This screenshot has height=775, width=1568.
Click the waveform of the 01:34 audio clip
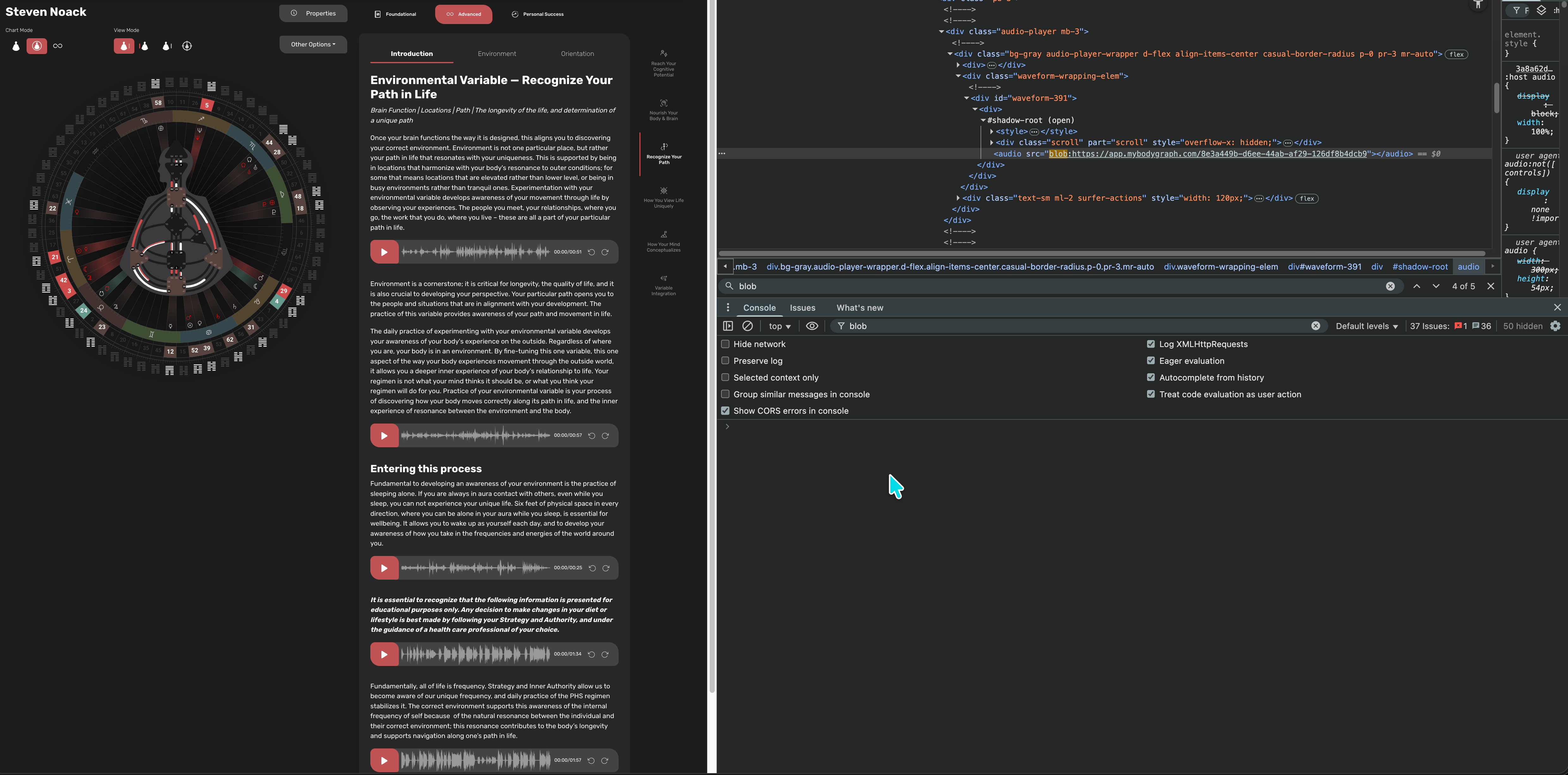coord(475,655)
